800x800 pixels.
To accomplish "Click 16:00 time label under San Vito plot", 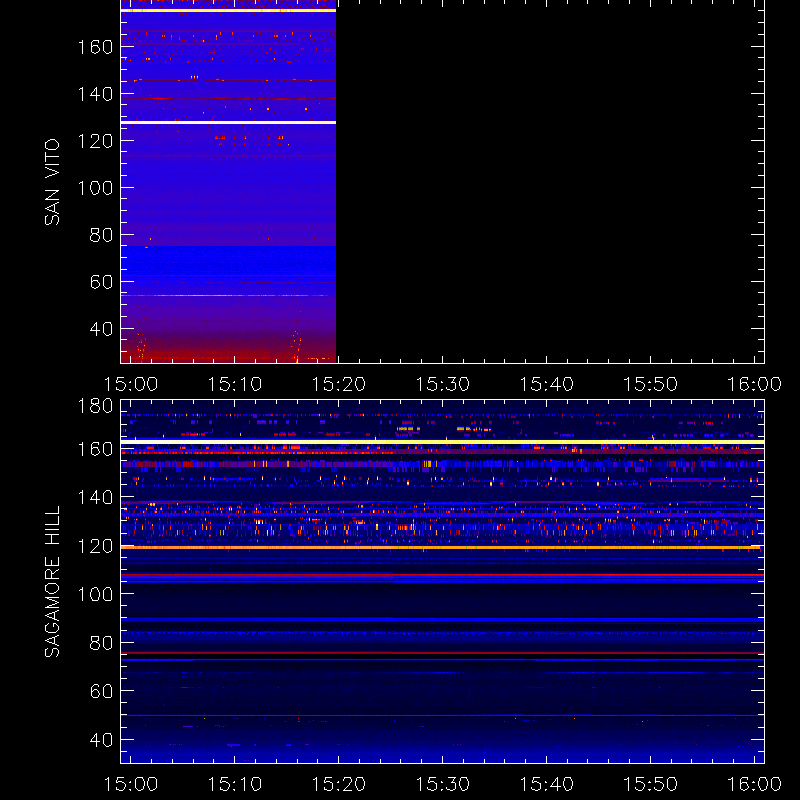I will point(754,384).
